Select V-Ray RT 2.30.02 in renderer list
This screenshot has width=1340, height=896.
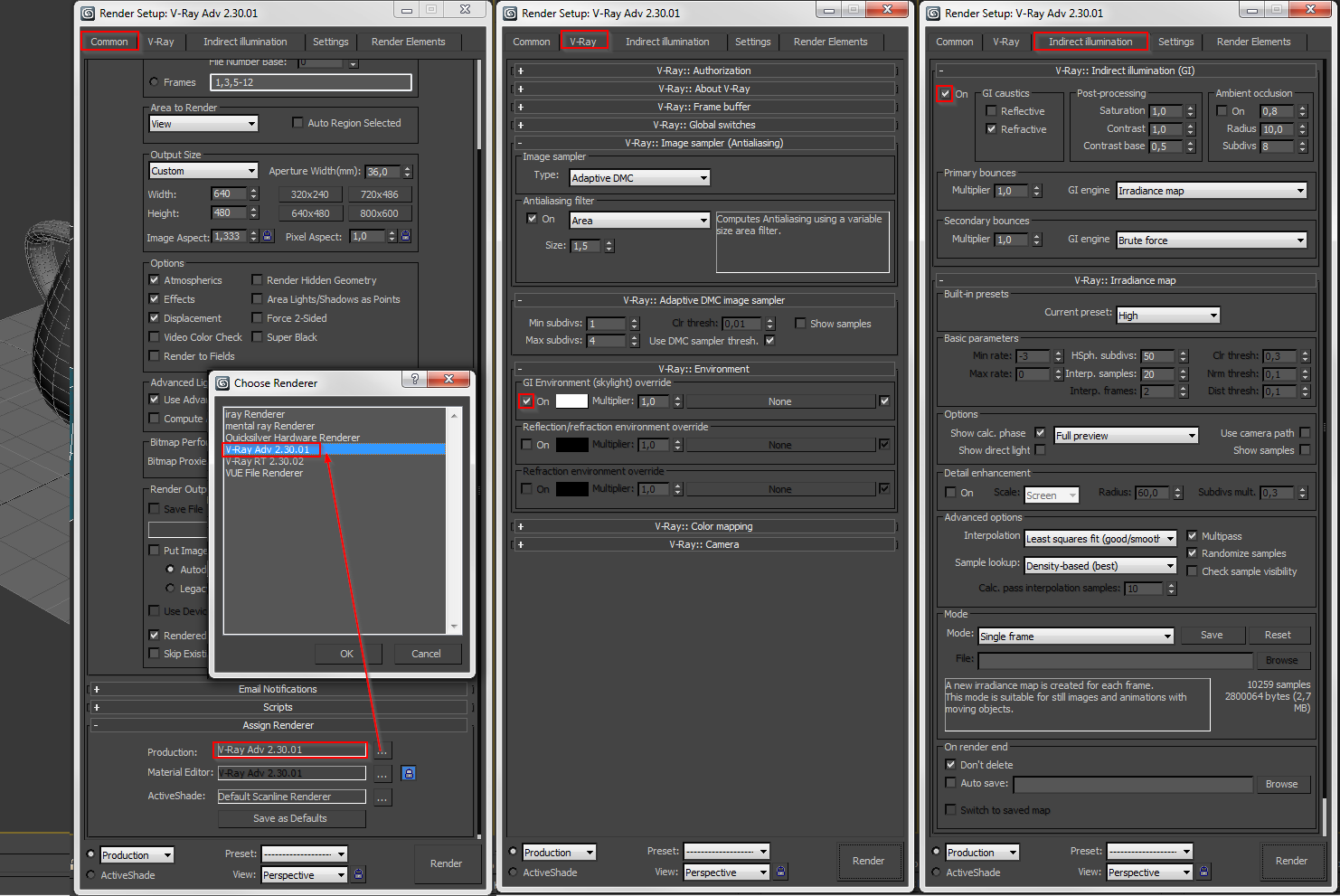coord(265,461)
